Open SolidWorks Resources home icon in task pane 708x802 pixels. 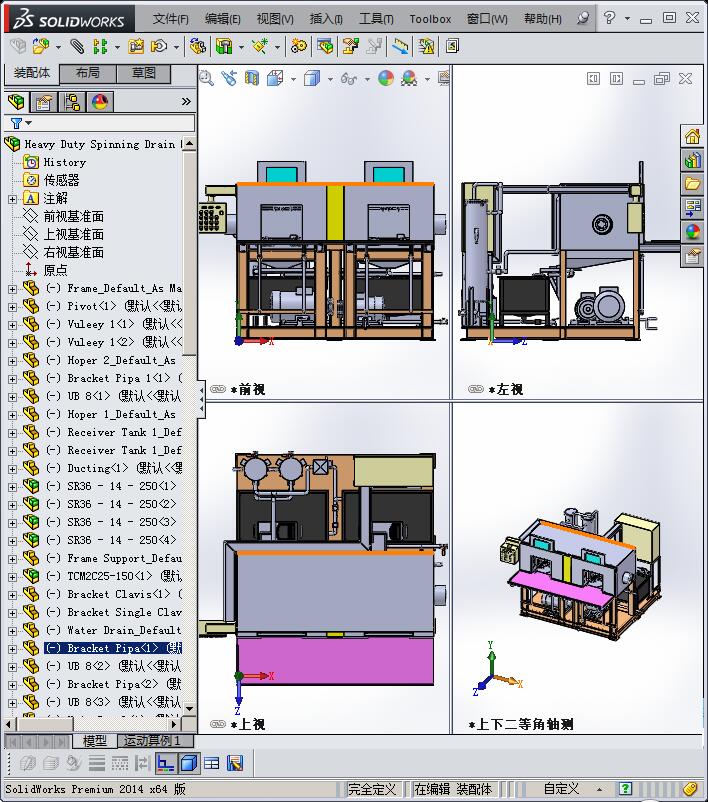pos(692,137)
